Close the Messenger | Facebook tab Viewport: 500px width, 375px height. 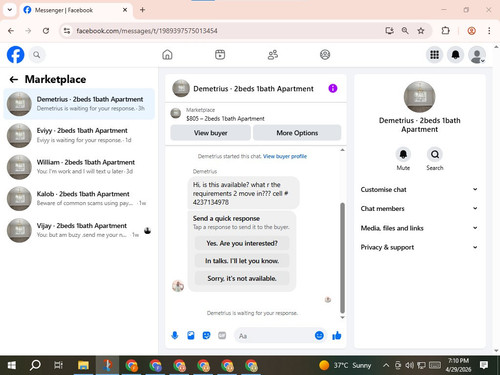click(x=125, y=10)
